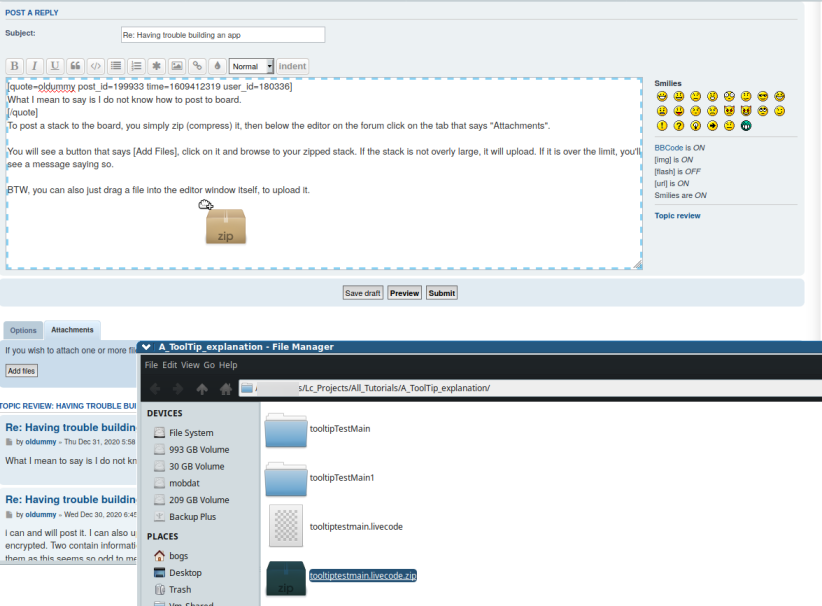The height and width of the screenshot is (606, 822).
Task: Submit the reply with the Submit button
Action: click(x=442, y=293)
